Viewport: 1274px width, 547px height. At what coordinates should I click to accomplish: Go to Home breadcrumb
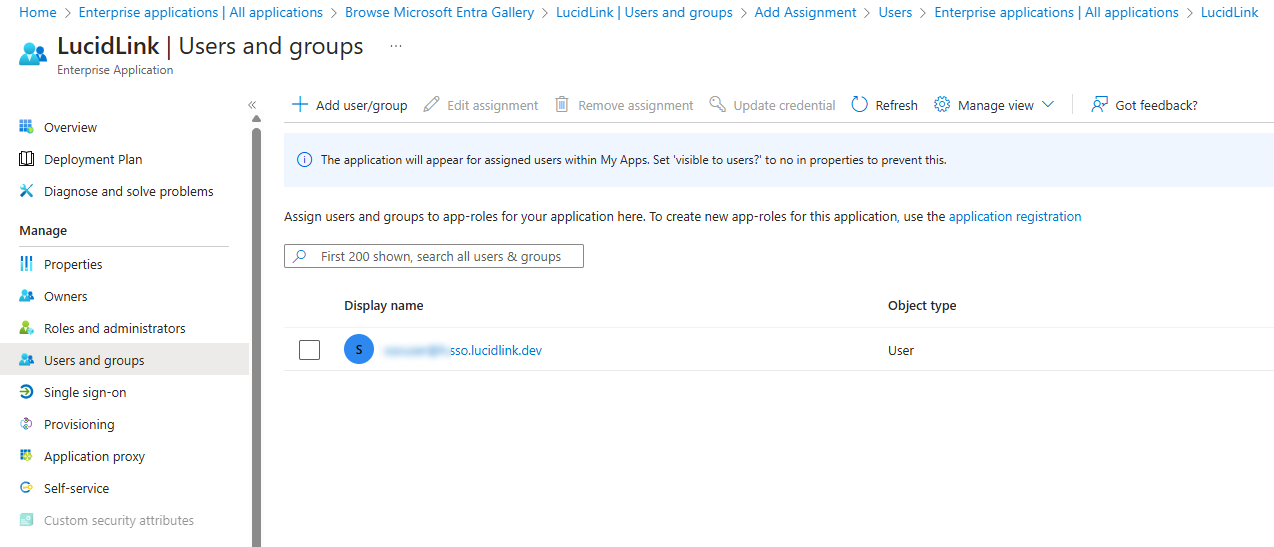[38, 12]
